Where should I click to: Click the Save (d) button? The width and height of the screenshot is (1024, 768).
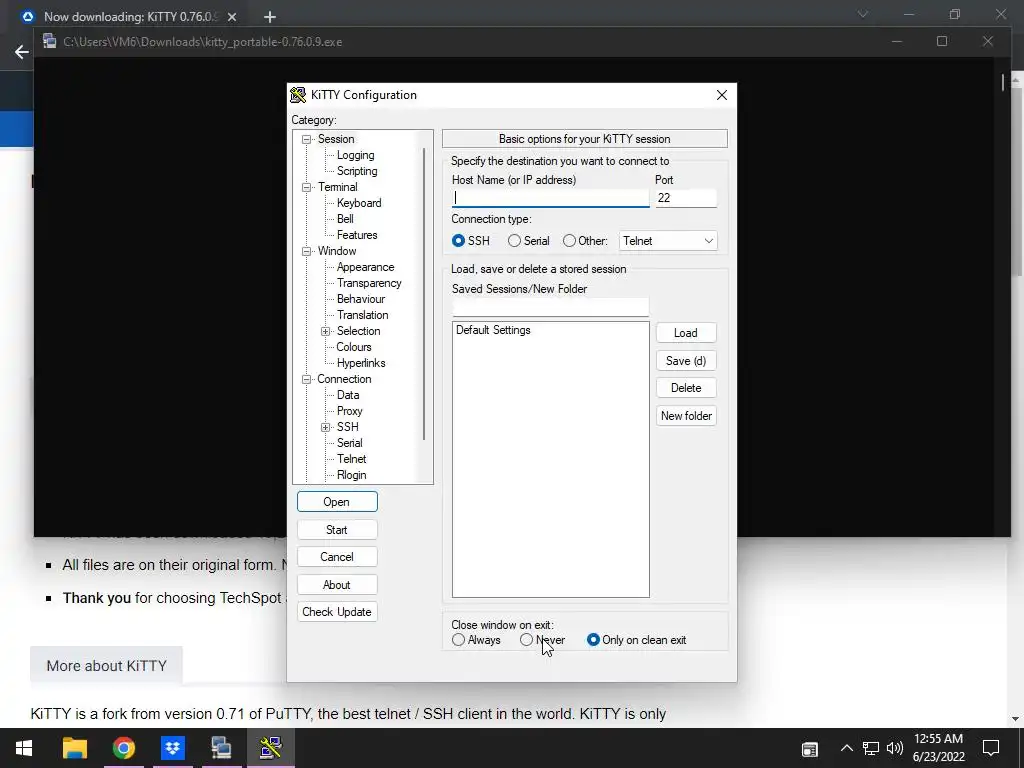tap(686, 360)
